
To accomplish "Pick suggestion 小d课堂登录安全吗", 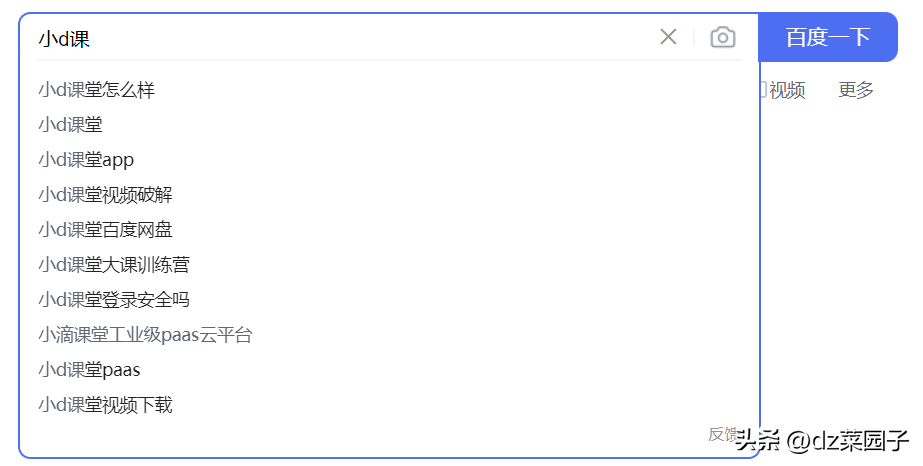I will pos(114,300).
